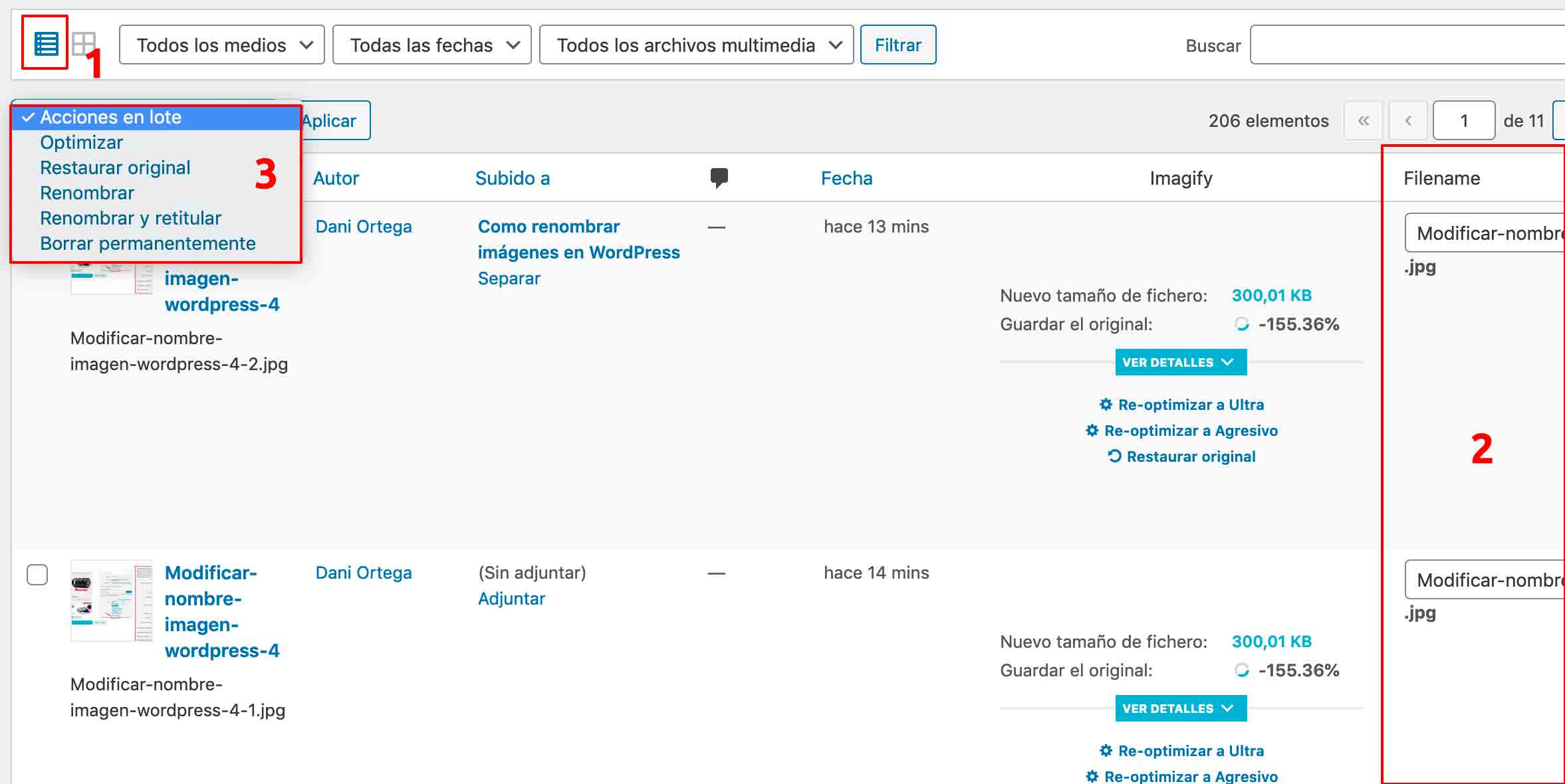Expand Ver detalles for the first image
This screenshot has width=1565, height=784.
pos(1181,362)
